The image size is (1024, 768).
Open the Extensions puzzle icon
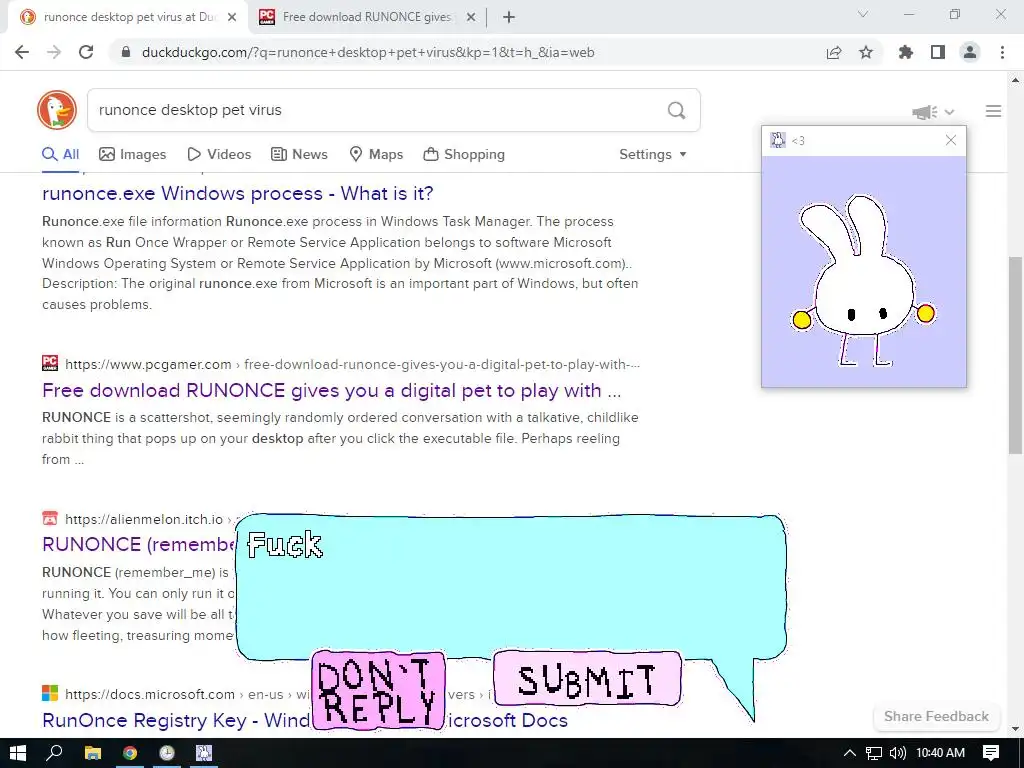[906, 52]
